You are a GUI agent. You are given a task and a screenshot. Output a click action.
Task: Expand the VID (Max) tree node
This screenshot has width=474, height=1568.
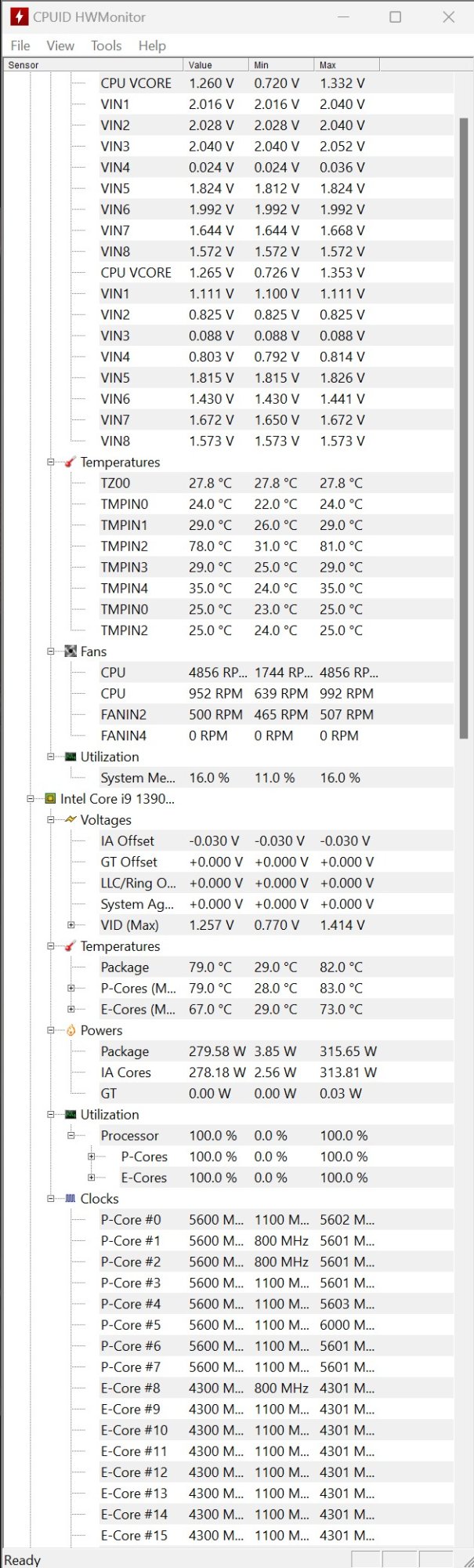pyautogui.click(x=71, y=925)
